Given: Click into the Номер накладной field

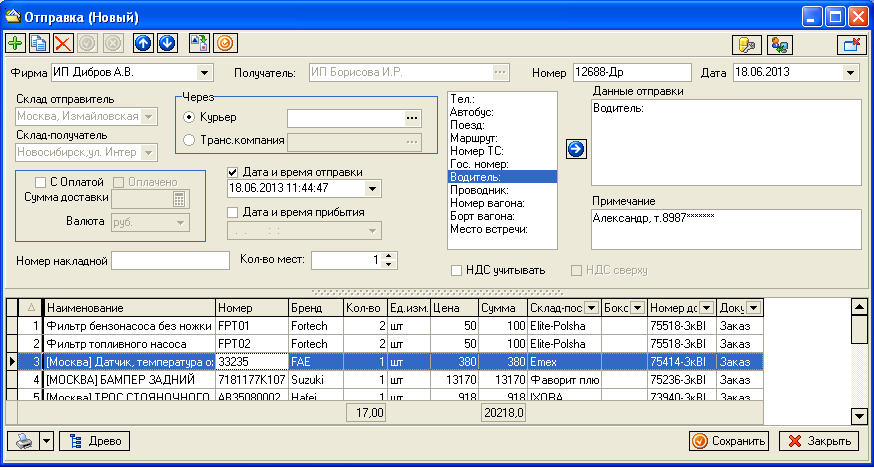Looking at the screenshot, I should tap(171, 260).
